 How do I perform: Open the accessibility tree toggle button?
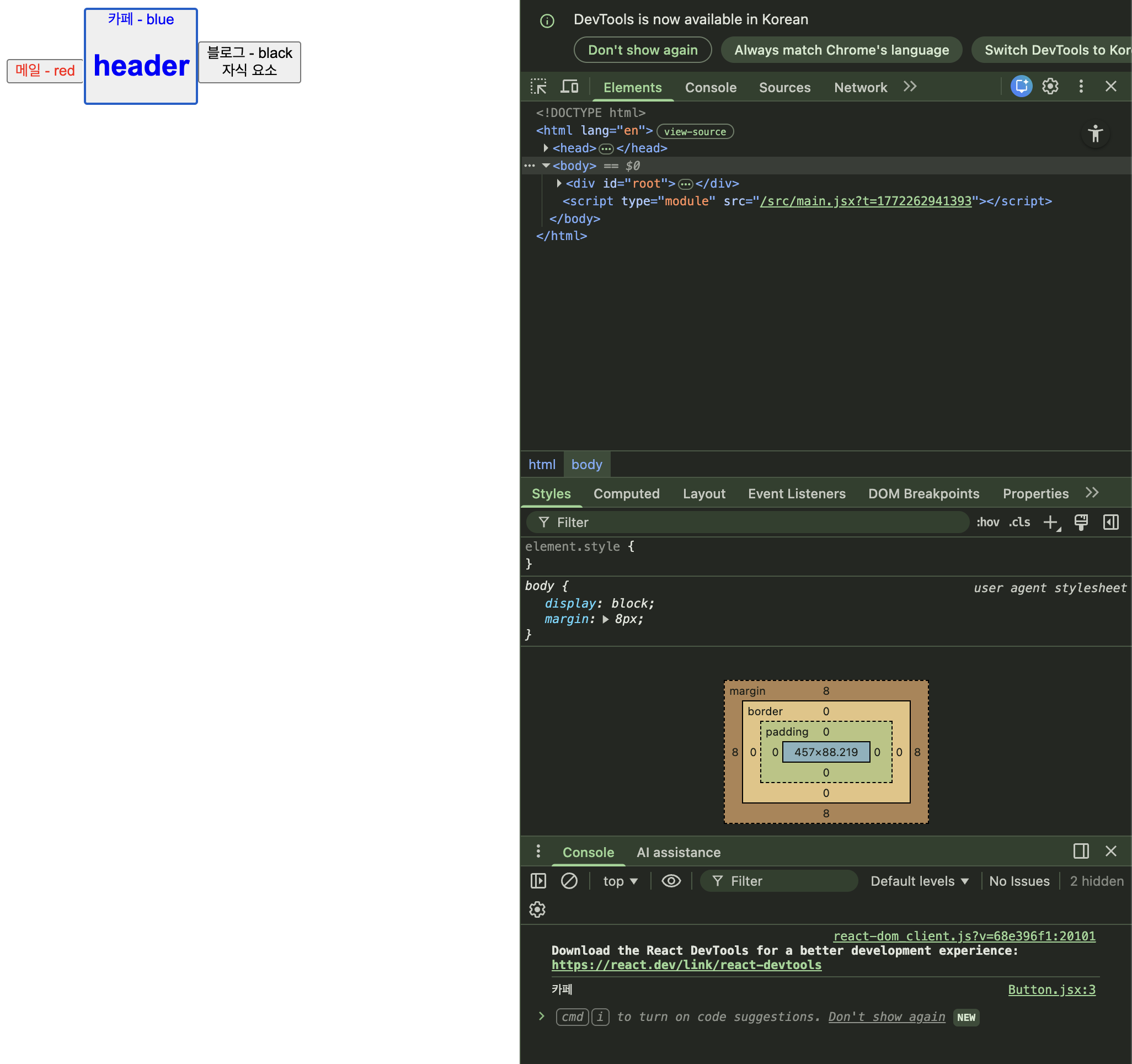coord(1095,135)
